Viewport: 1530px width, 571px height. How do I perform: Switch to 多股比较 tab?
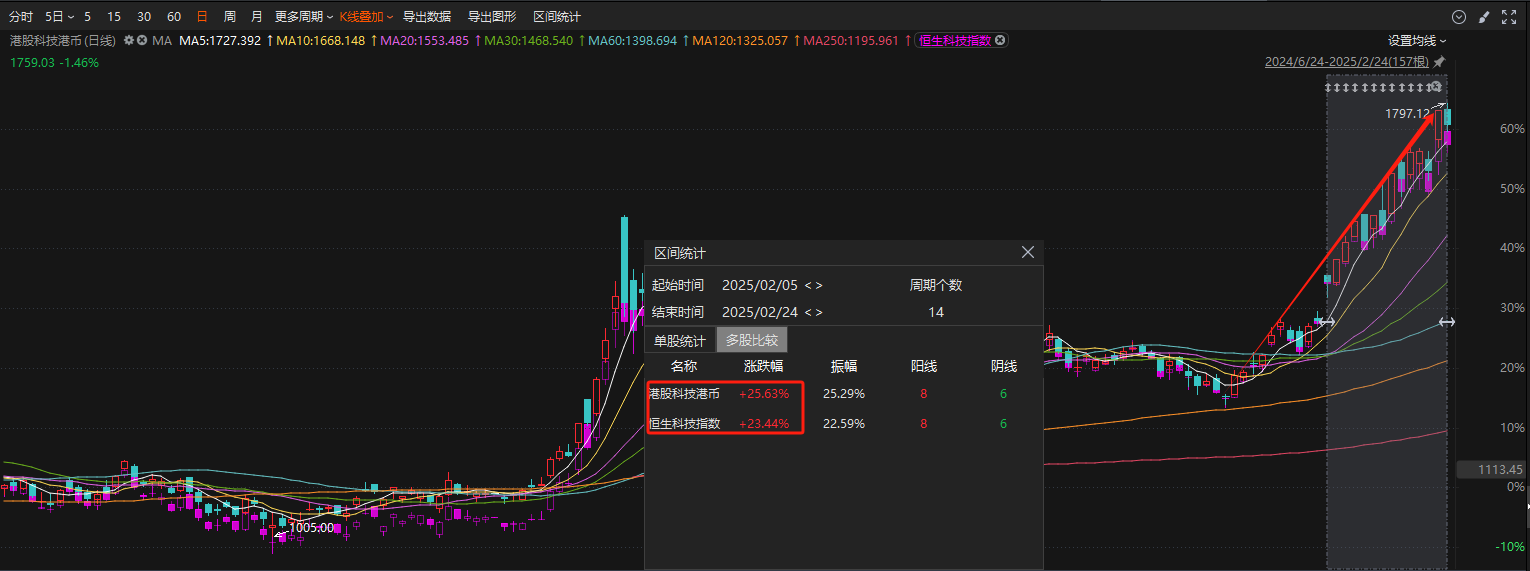(751, 340)
